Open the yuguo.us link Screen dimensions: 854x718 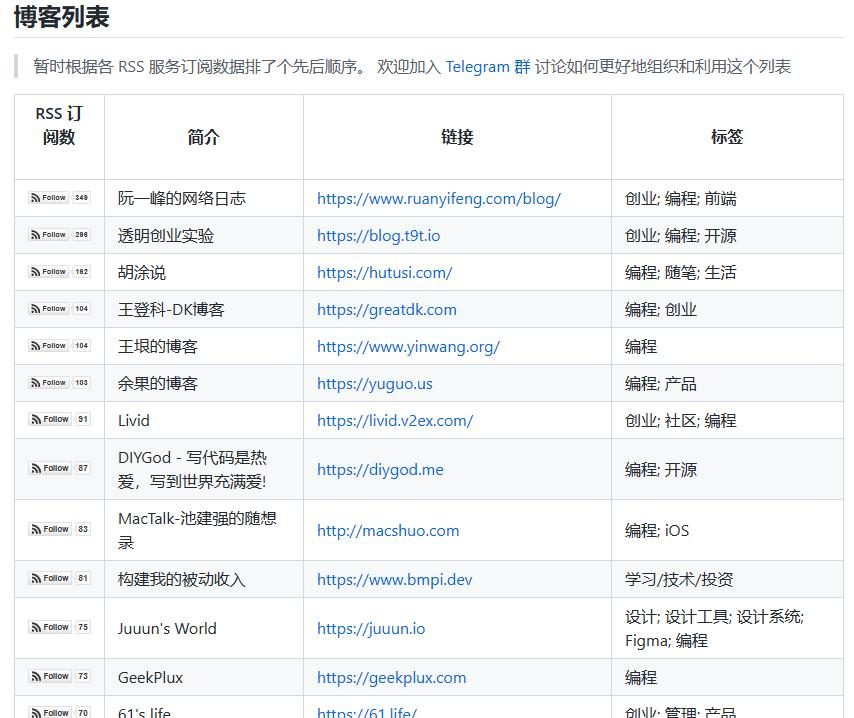coord(375,384)
